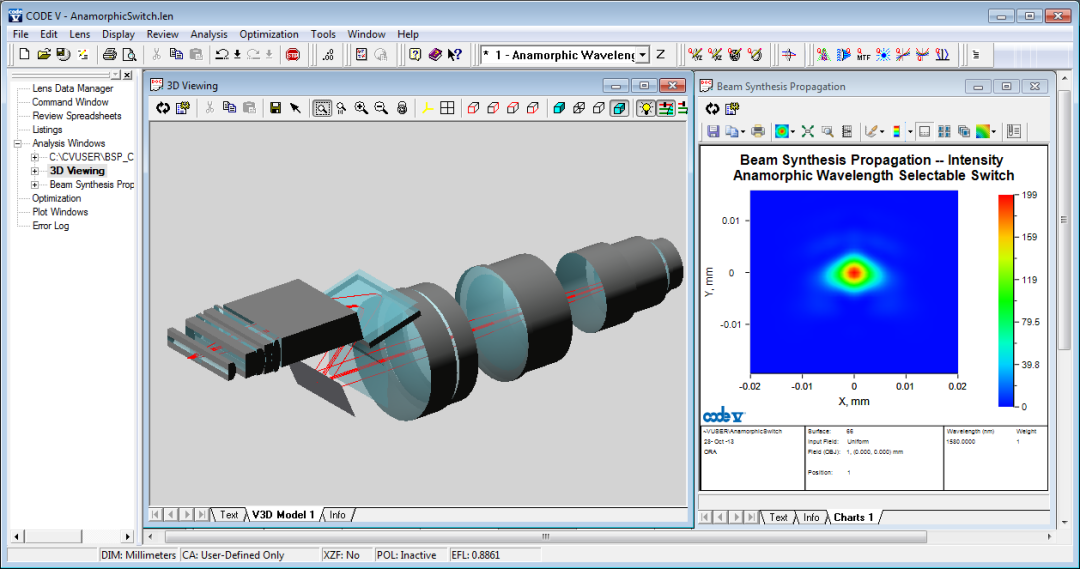Collapse the Analysis Windows tree node
1080x569 pixels.
21,144
